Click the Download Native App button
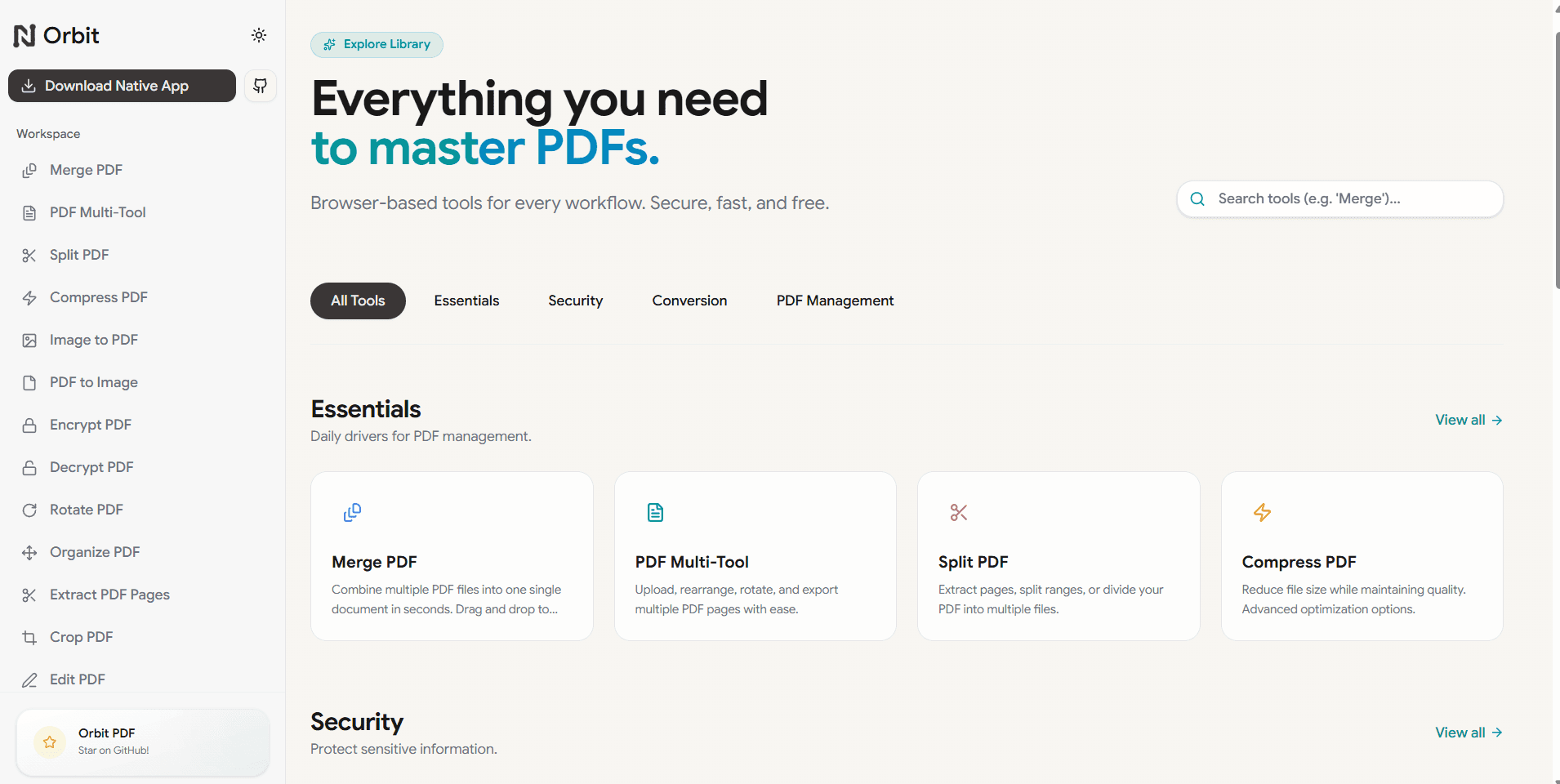This screenshot has width=1560, height=784. (122, 86)
